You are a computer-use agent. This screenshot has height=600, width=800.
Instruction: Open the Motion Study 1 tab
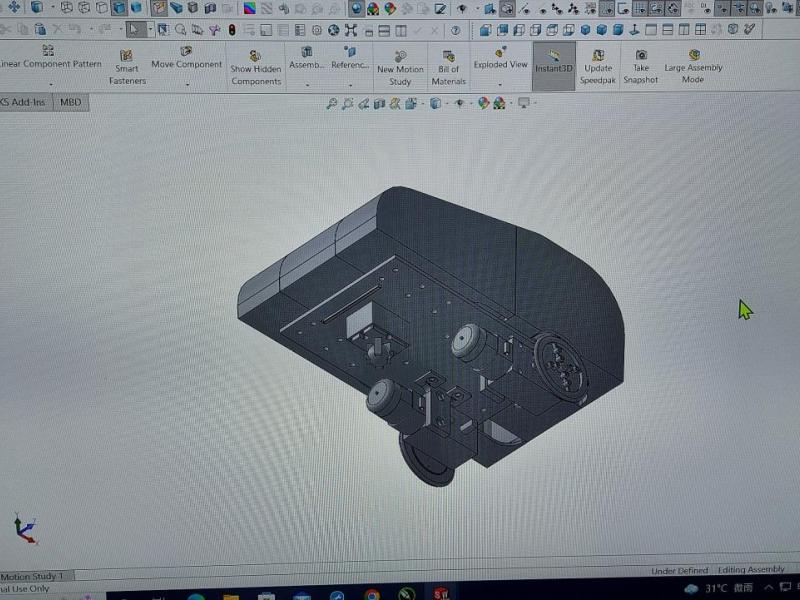[x=35, y=576]
